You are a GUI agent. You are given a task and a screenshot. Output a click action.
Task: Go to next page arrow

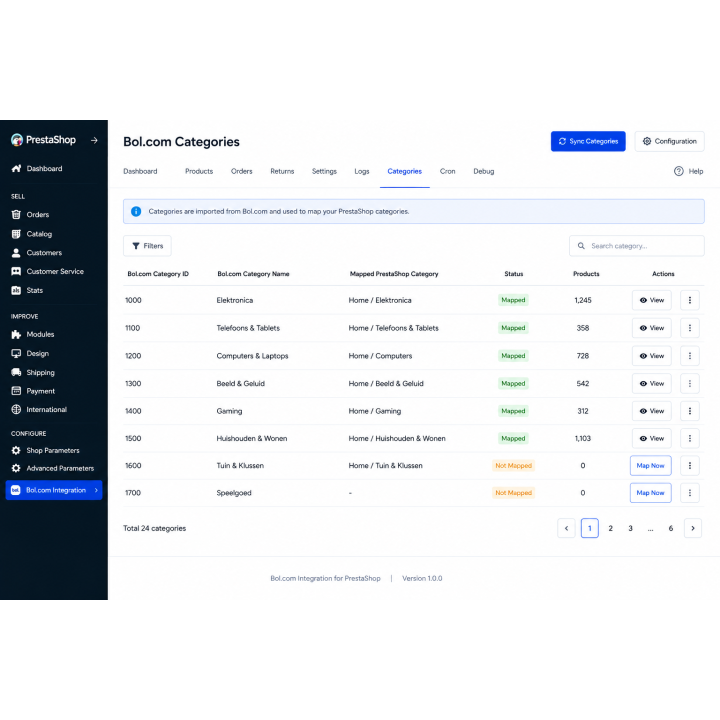click(693, 528)
